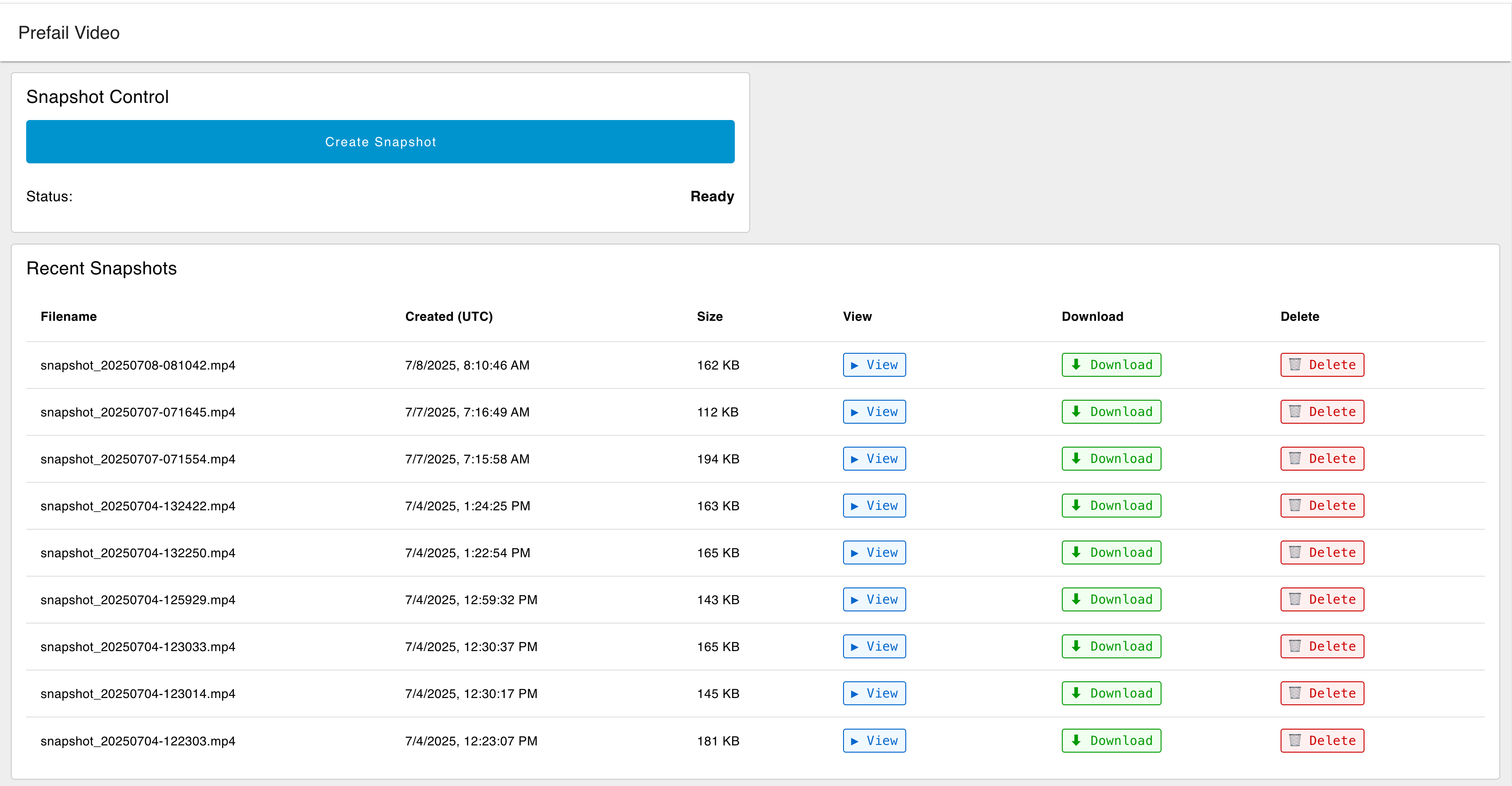Click the Create Snapshot button
1512x786 pixels.
pyautogui.click(x=380, y=142)
